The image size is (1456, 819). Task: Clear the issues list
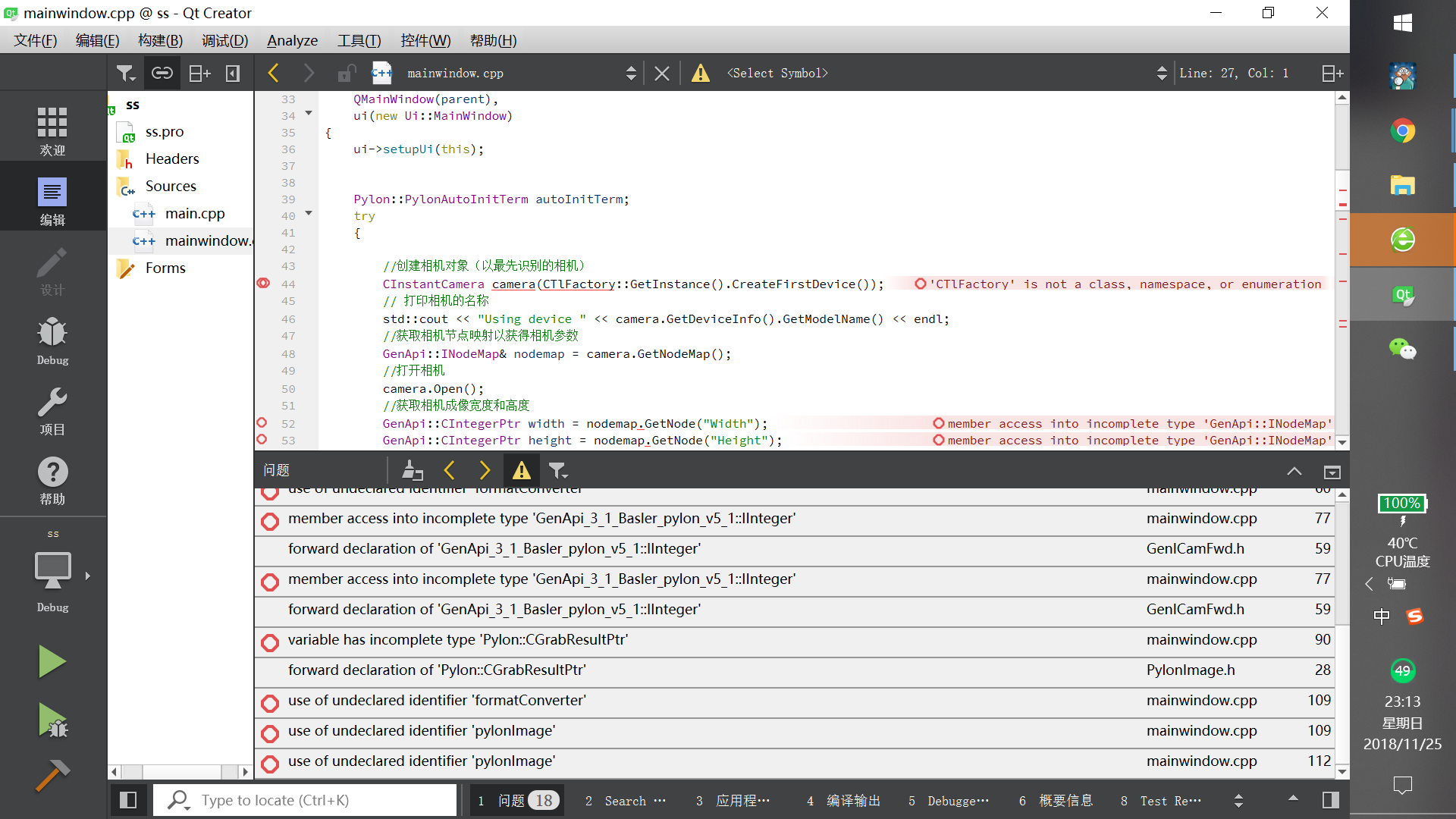[x=413, y=470]
